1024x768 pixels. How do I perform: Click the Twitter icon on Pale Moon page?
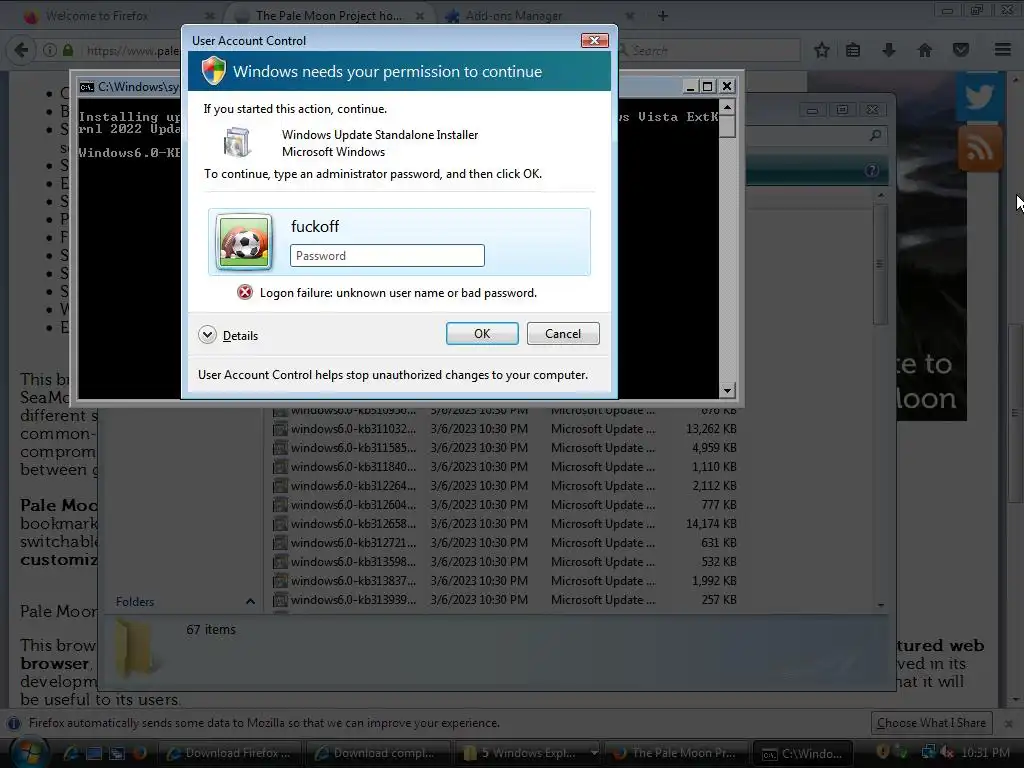point(979,97)
